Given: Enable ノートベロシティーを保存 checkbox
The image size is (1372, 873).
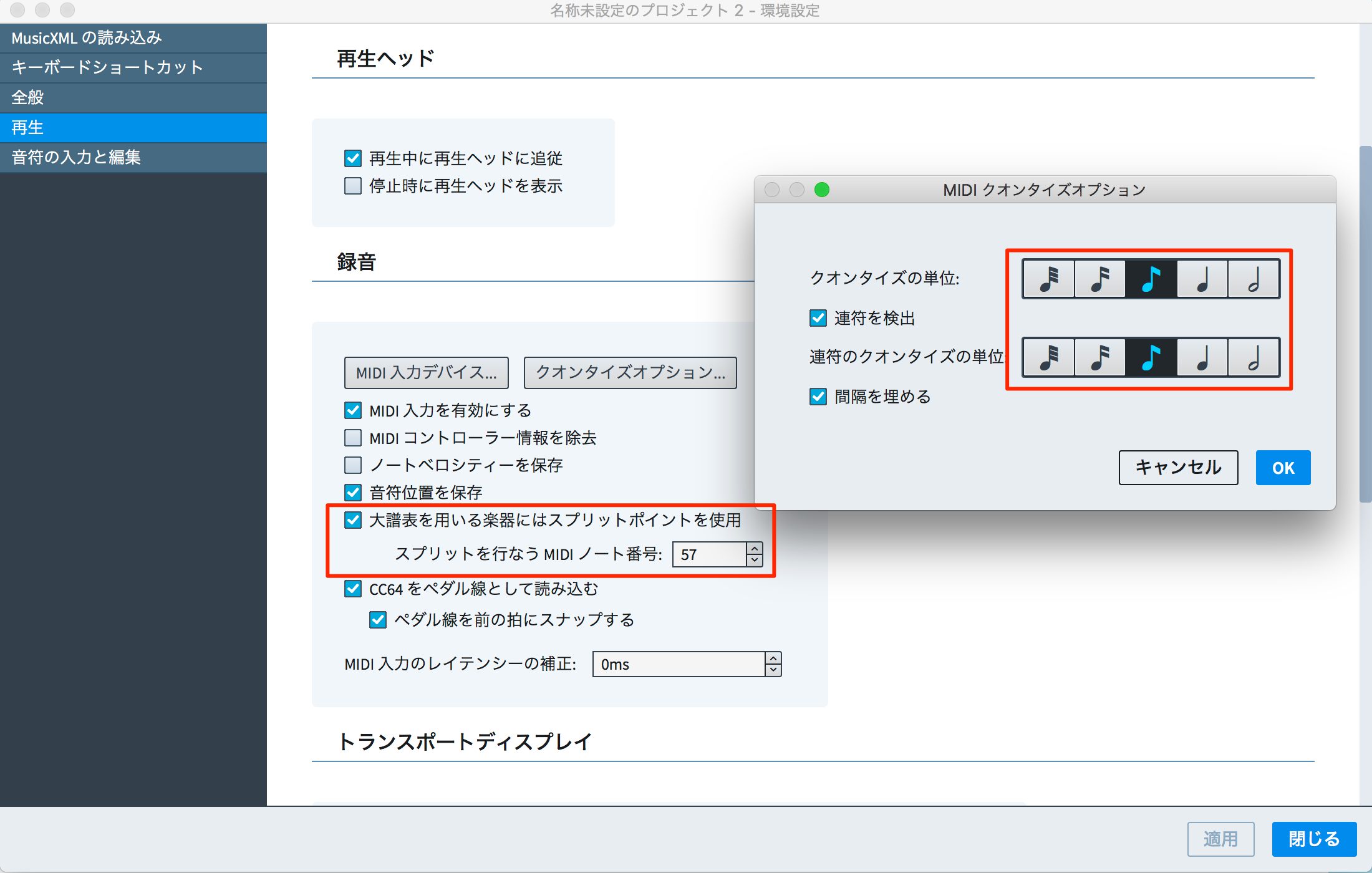Looking at the screenshot, I should [353, 465].
